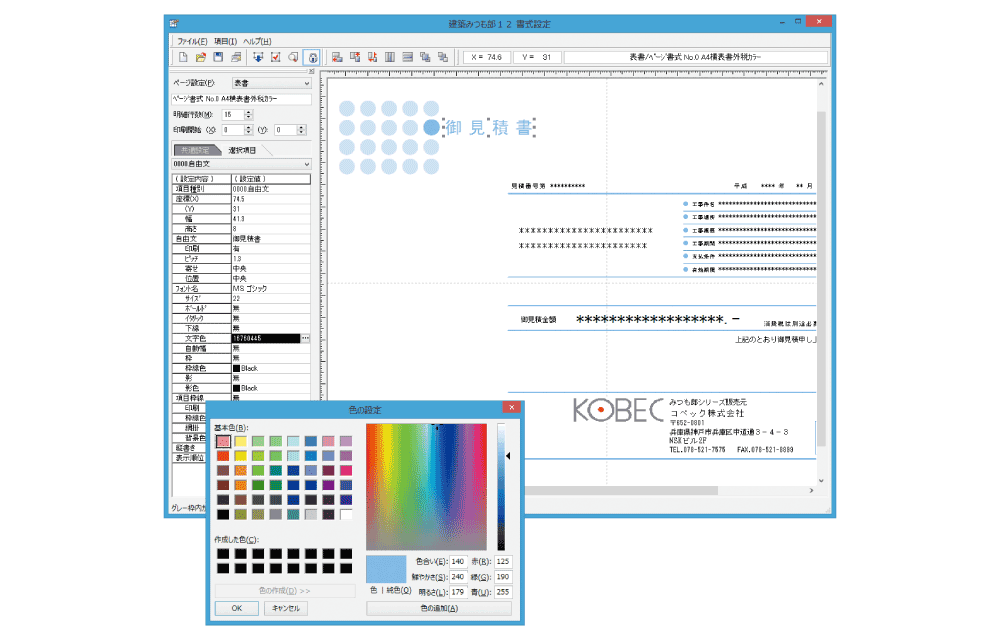Viewport: 1000px width, 640px height.
Task: Click the 色の追加(A) button
Action: click(439, 608)
